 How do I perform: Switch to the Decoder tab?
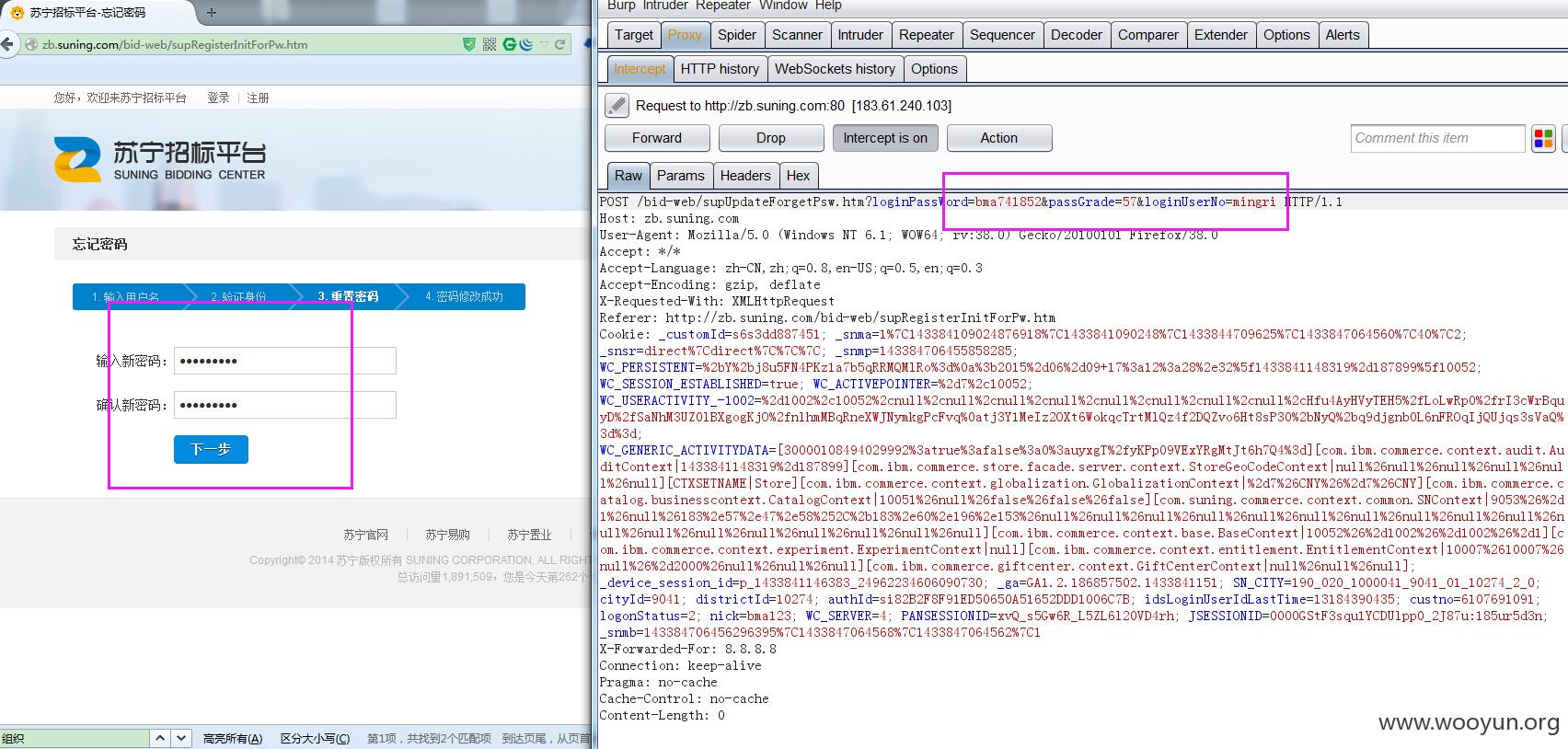[1077, 35]
